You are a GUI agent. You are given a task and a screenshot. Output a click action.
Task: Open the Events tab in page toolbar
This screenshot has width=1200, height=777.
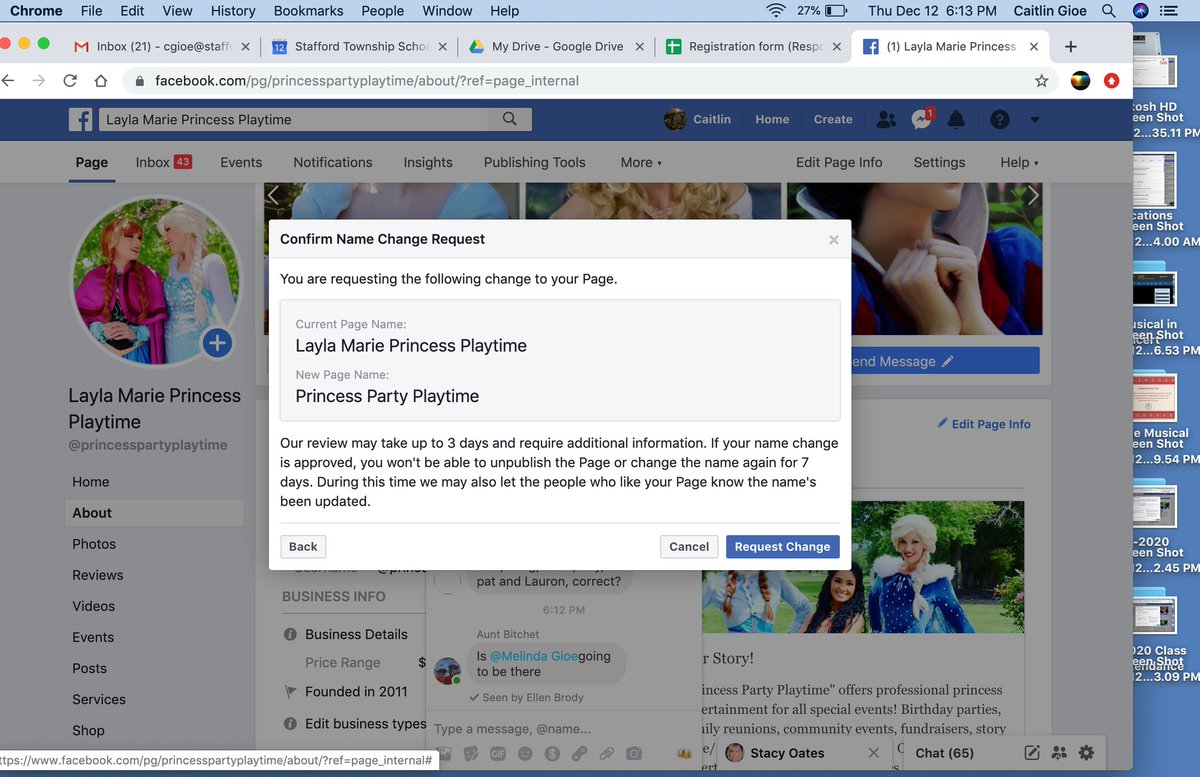tap(241, 162)
